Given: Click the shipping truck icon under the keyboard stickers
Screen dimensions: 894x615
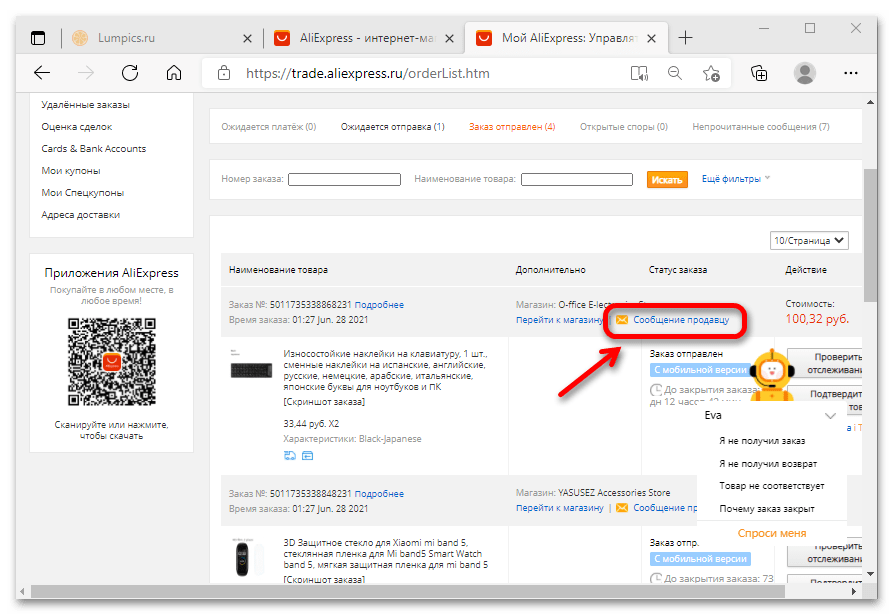Looking at the screenshot, I should tap(290, 455).
